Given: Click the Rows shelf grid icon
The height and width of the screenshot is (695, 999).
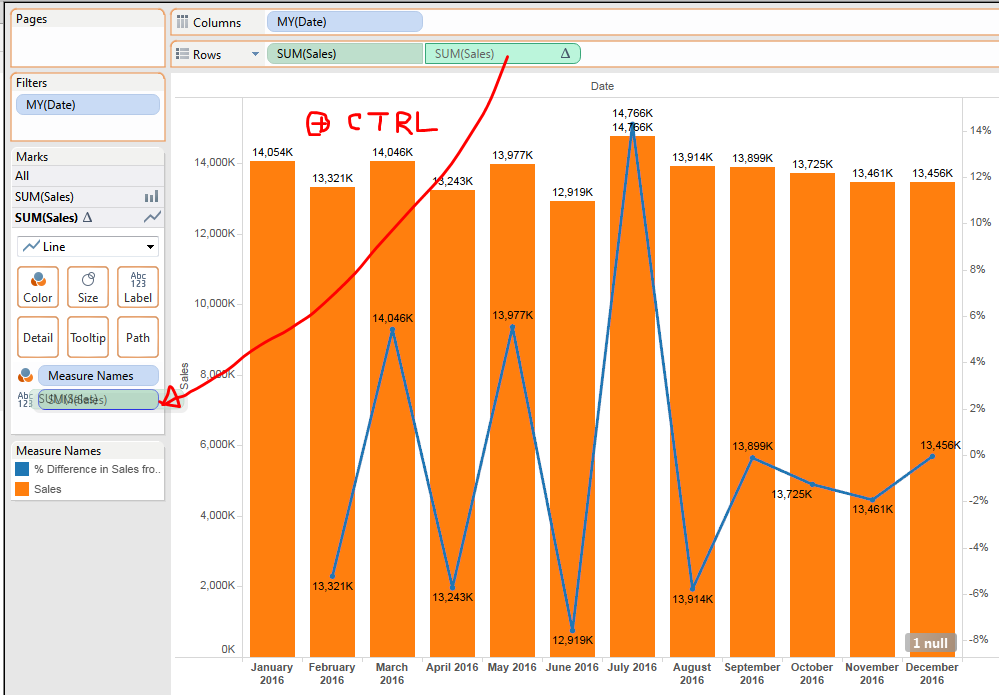Looking at the screenshot, I should point(182,54).
